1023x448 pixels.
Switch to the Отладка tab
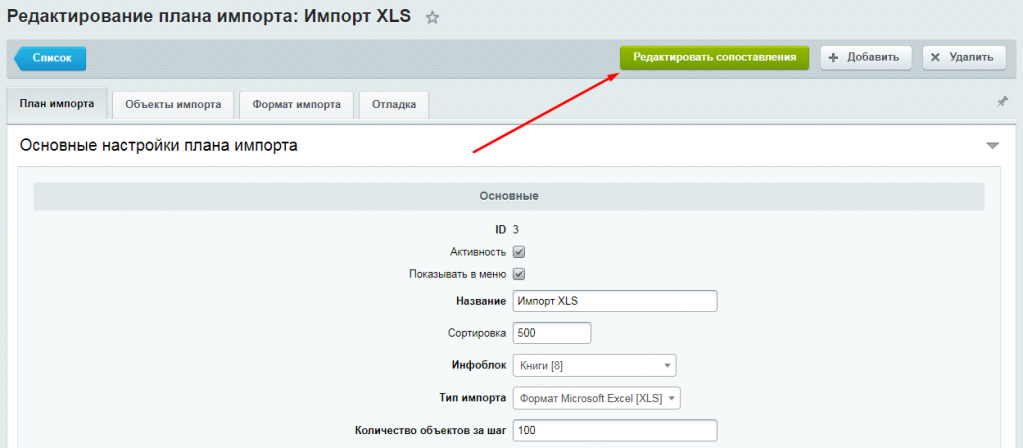pyautogui.click(x=394, y=104)
